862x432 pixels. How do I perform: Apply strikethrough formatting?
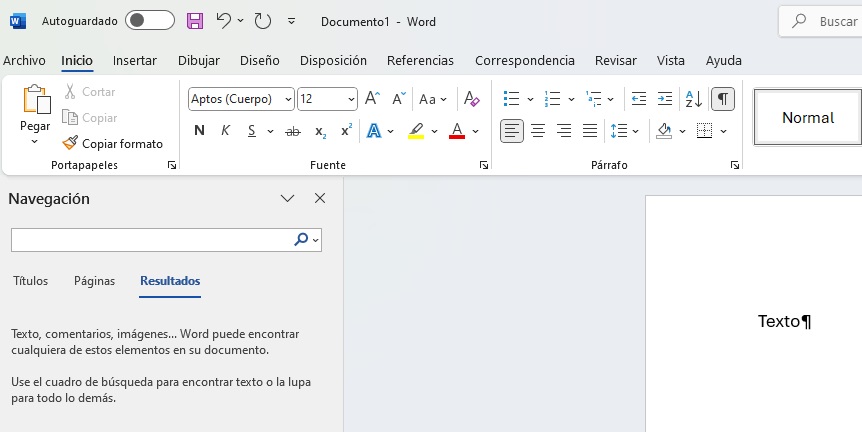click(293, 131)
